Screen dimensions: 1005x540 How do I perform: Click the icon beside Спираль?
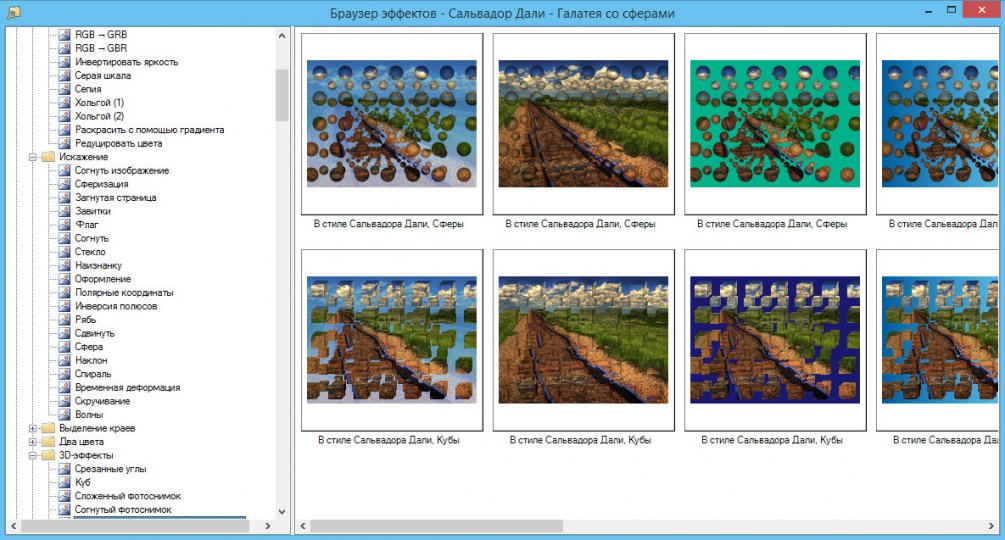pyautogui.click(x=64, y=374)
